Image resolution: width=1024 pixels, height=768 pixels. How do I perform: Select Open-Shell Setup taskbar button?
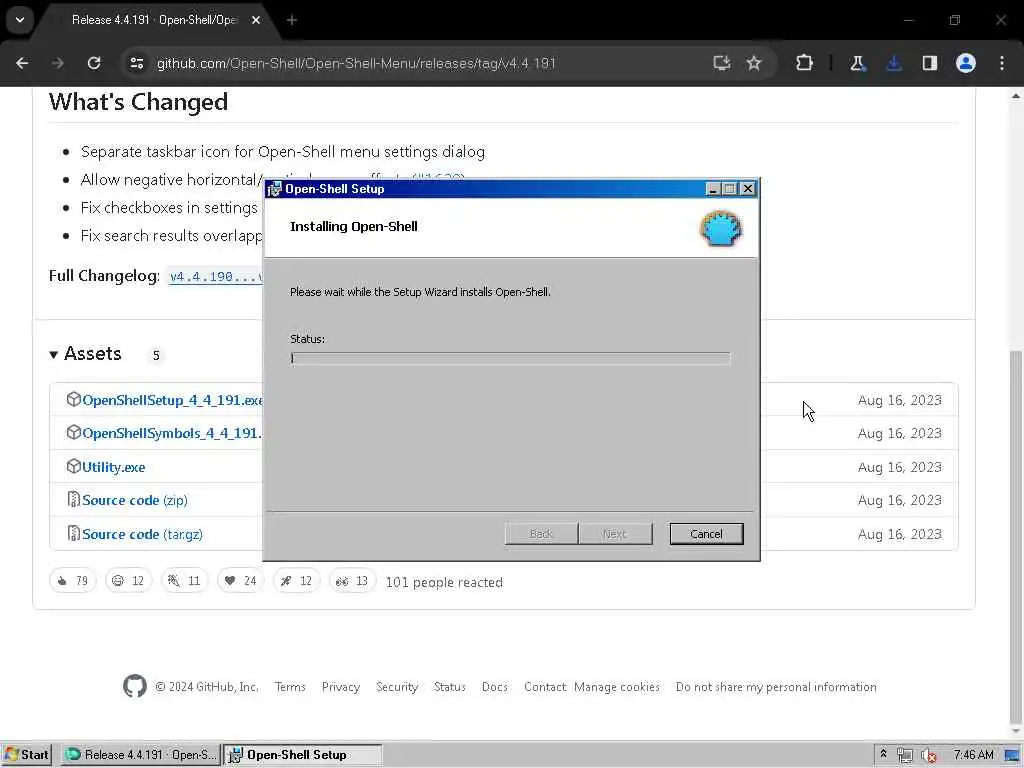point(302,755)
